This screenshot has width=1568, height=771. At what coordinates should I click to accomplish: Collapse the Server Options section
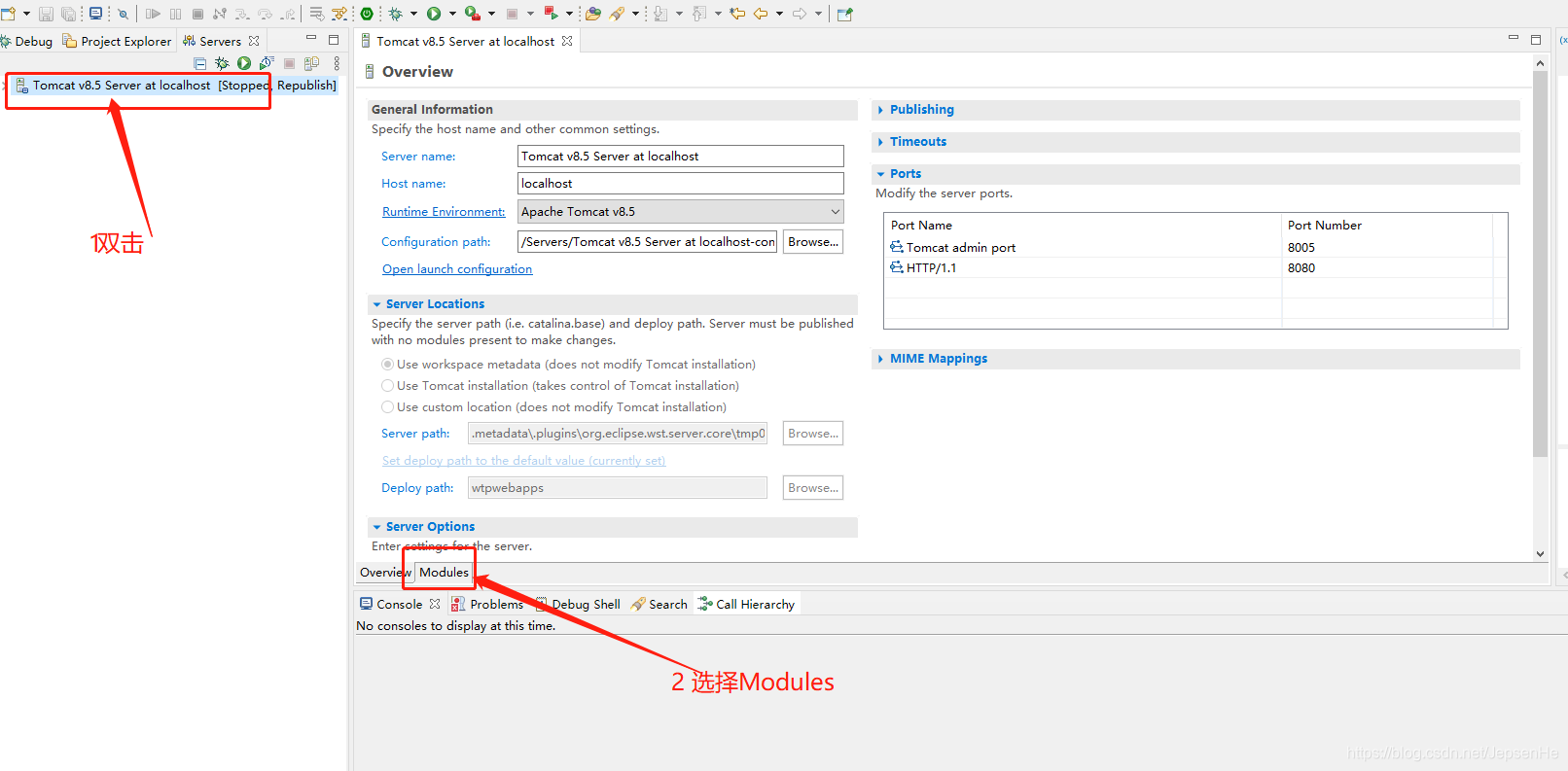click(376, 527)
